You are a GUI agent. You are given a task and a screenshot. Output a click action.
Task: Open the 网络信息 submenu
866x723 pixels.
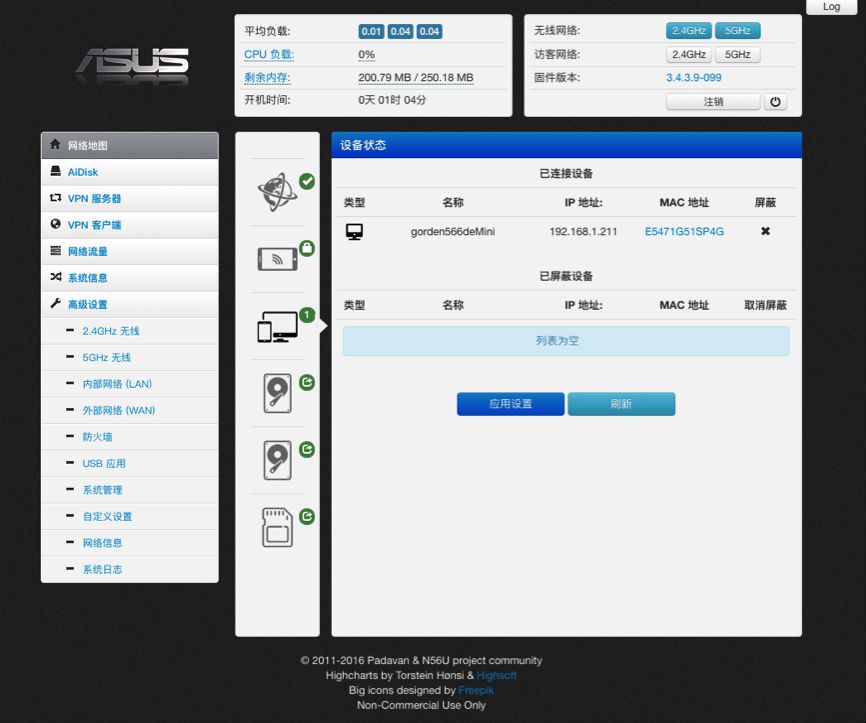[130, 543]
